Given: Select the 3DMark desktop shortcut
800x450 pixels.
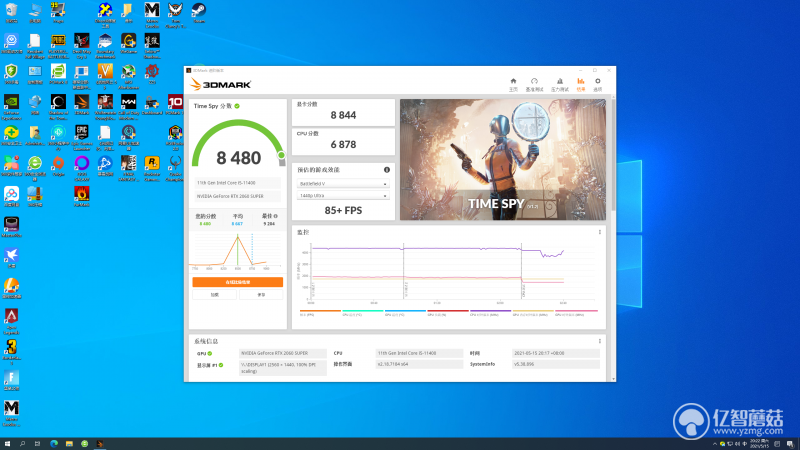Looking at the screenshot, I should tap(82, 105).
